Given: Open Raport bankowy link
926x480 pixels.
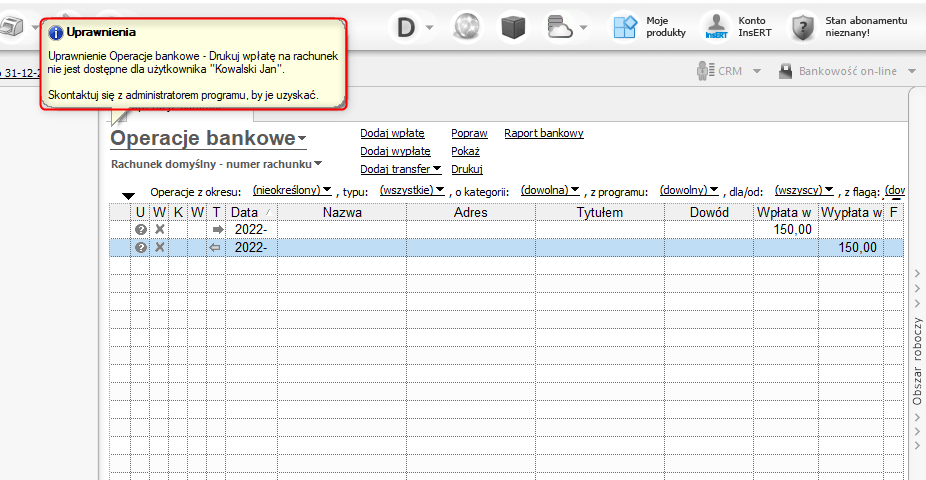Looking at the screenshot, I should [x=543, y=133].
